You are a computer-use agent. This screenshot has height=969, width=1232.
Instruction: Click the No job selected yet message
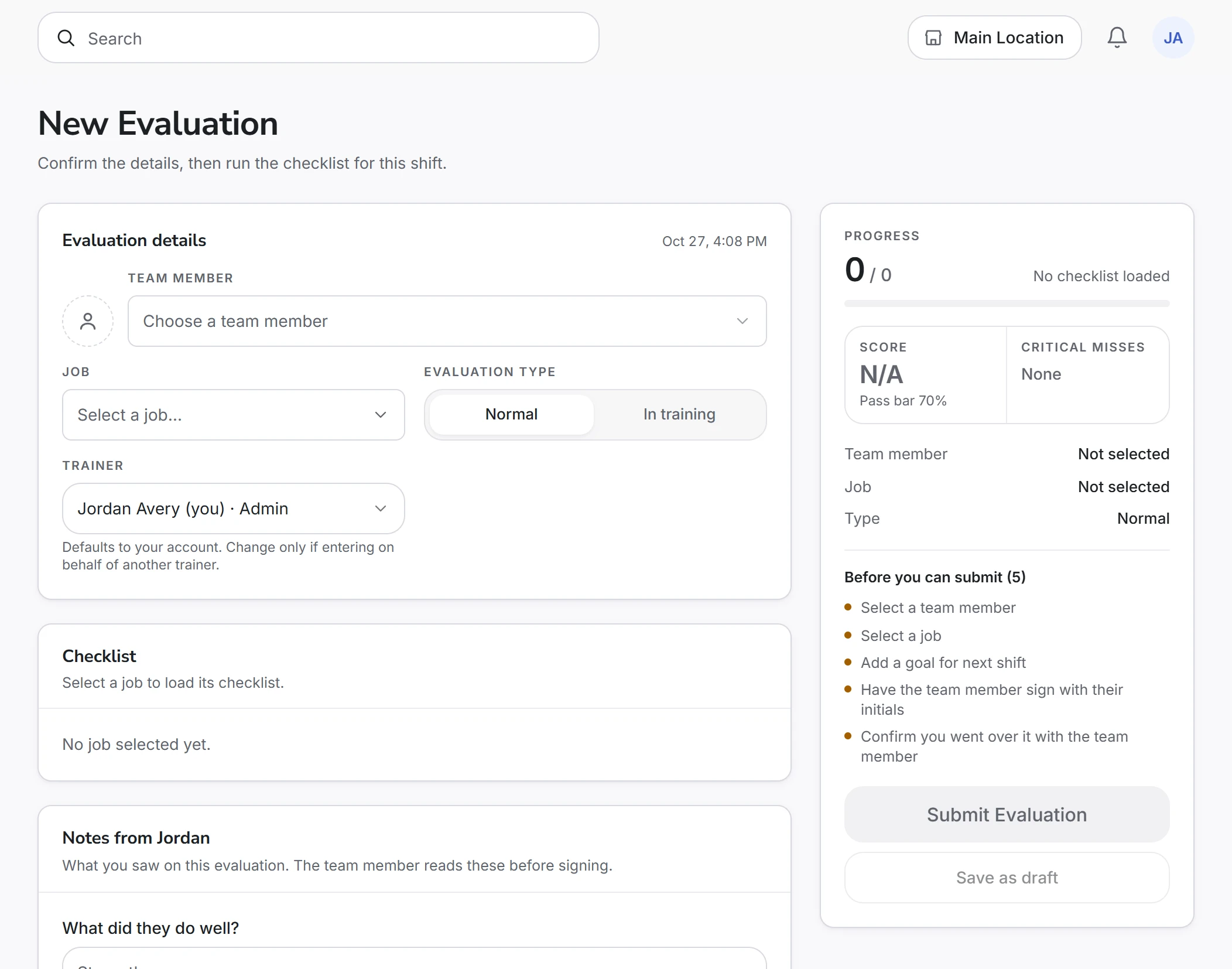tap(136, 744)
